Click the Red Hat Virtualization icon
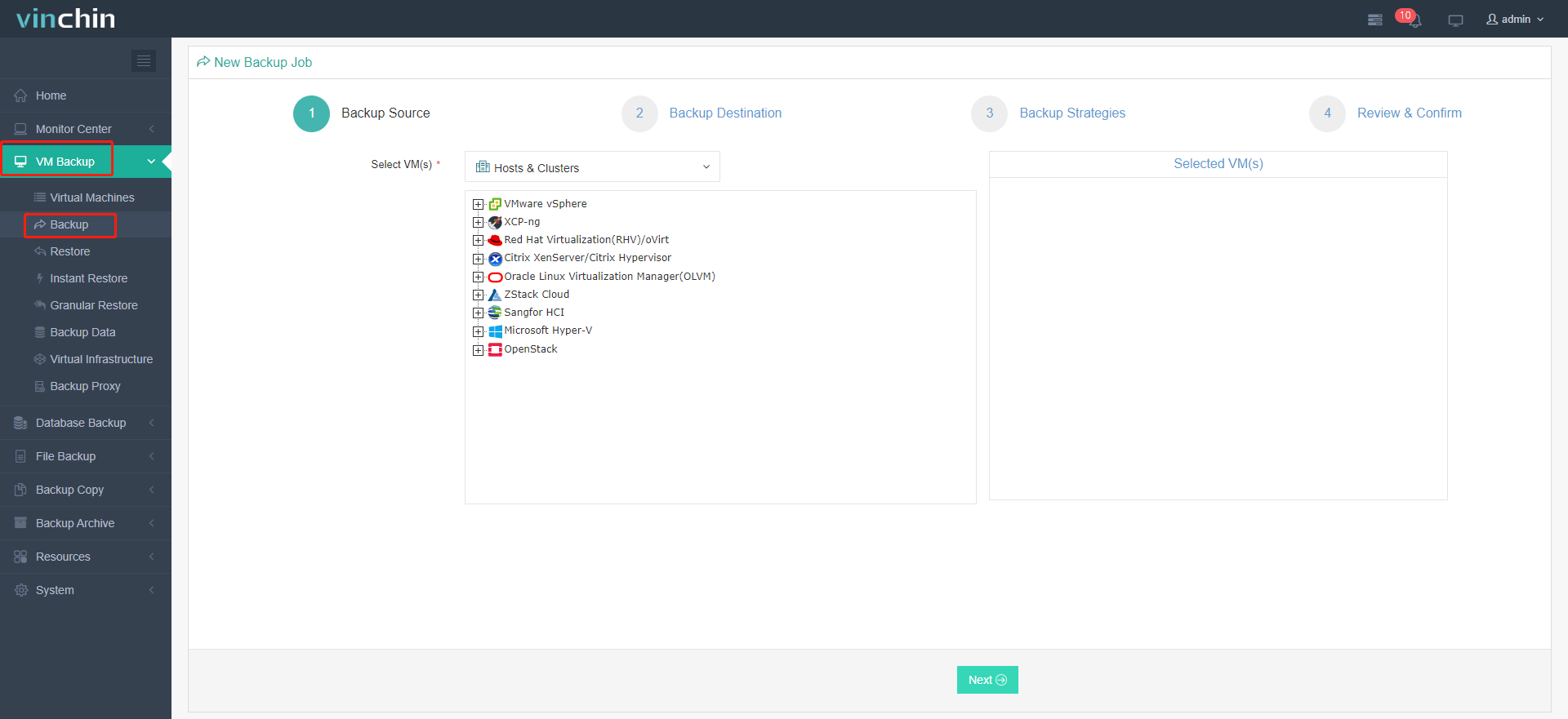 pyautogui.click(x=495, y=240)
